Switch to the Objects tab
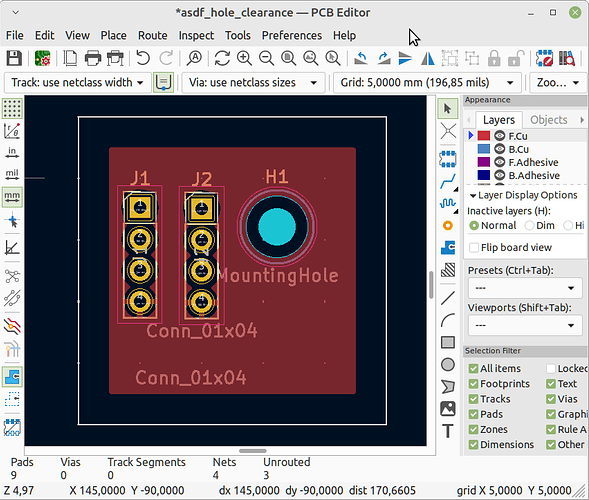Screen dimensions: 589x500 pos(548,120)
